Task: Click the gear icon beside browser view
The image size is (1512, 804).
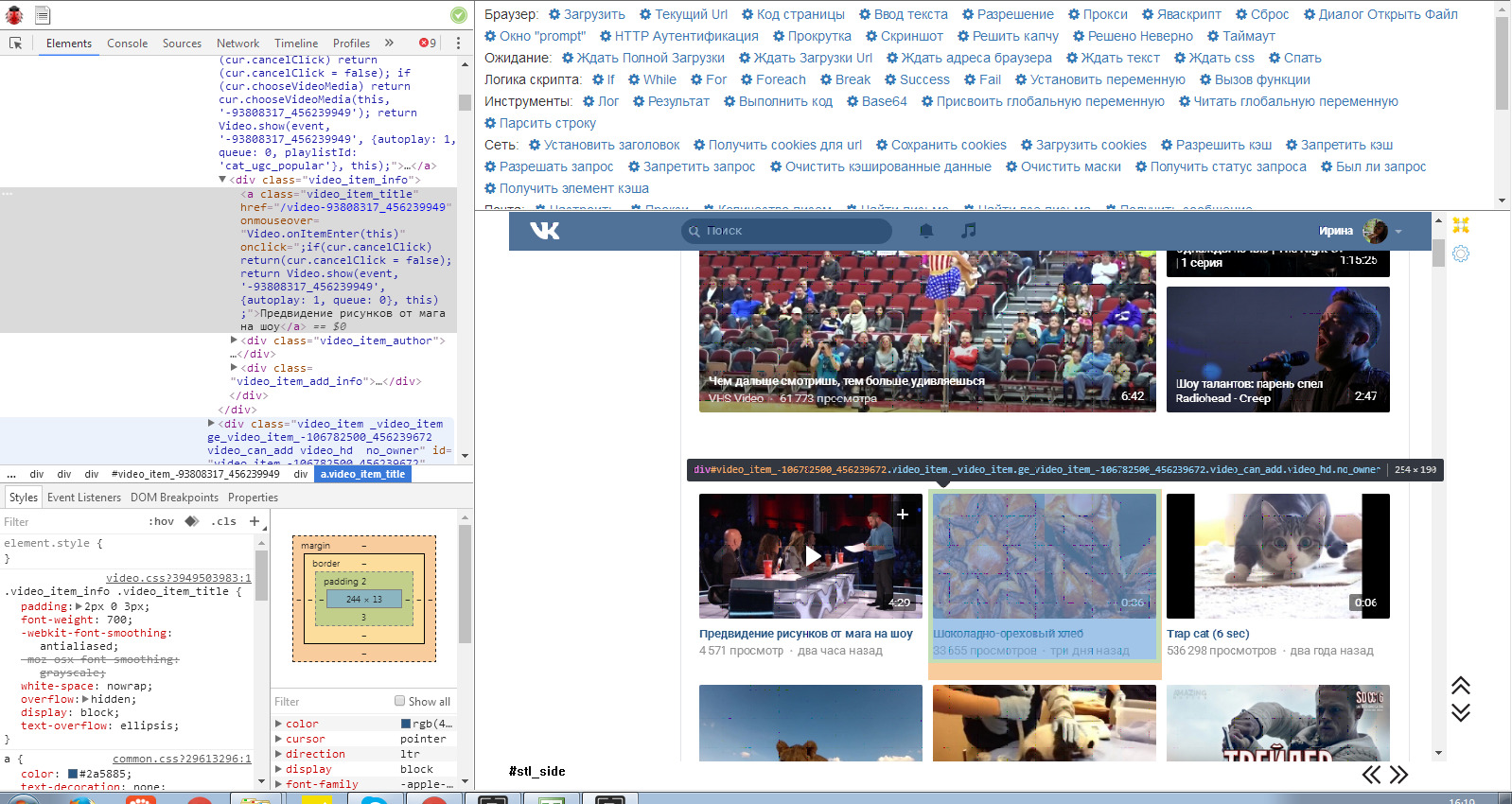Action: point(1461,253)
